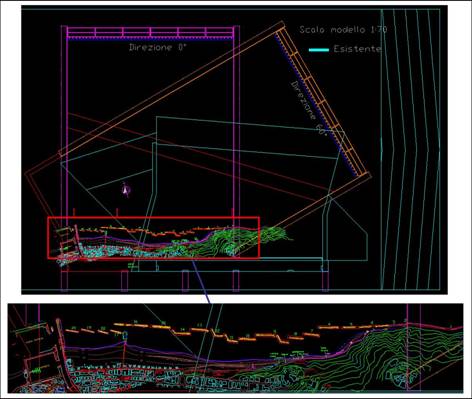Select the red highlight rectangle border

(x=153, y=238)
